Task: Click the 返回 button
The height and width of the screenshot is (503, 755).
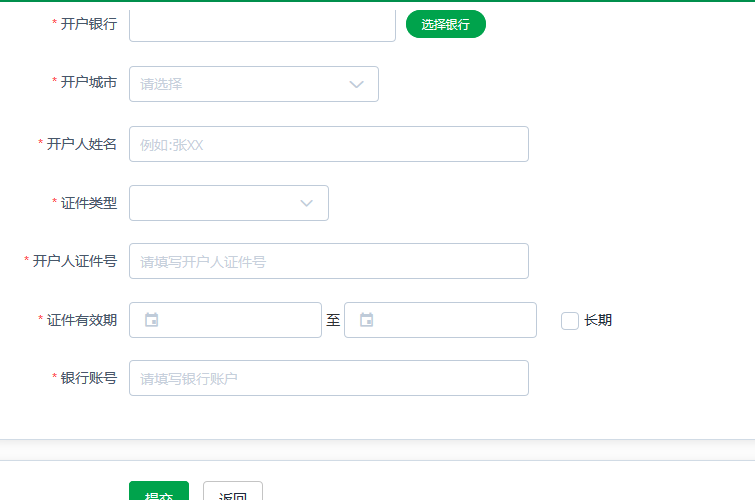Action: 232,492
